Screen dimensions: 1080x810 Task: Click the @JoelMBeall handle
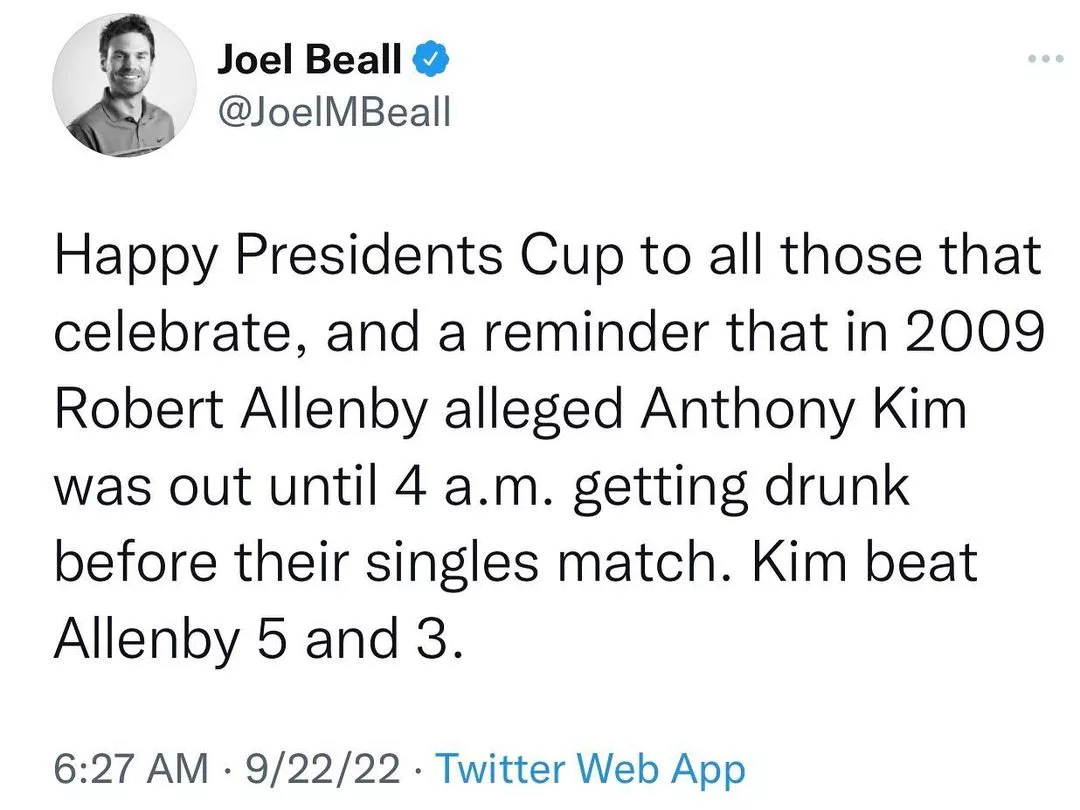334,111
